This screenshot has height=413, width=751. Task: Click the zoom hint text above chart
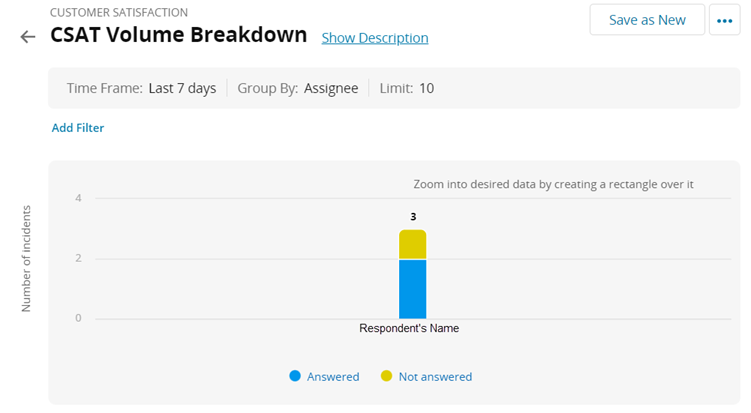coord(553,184)
